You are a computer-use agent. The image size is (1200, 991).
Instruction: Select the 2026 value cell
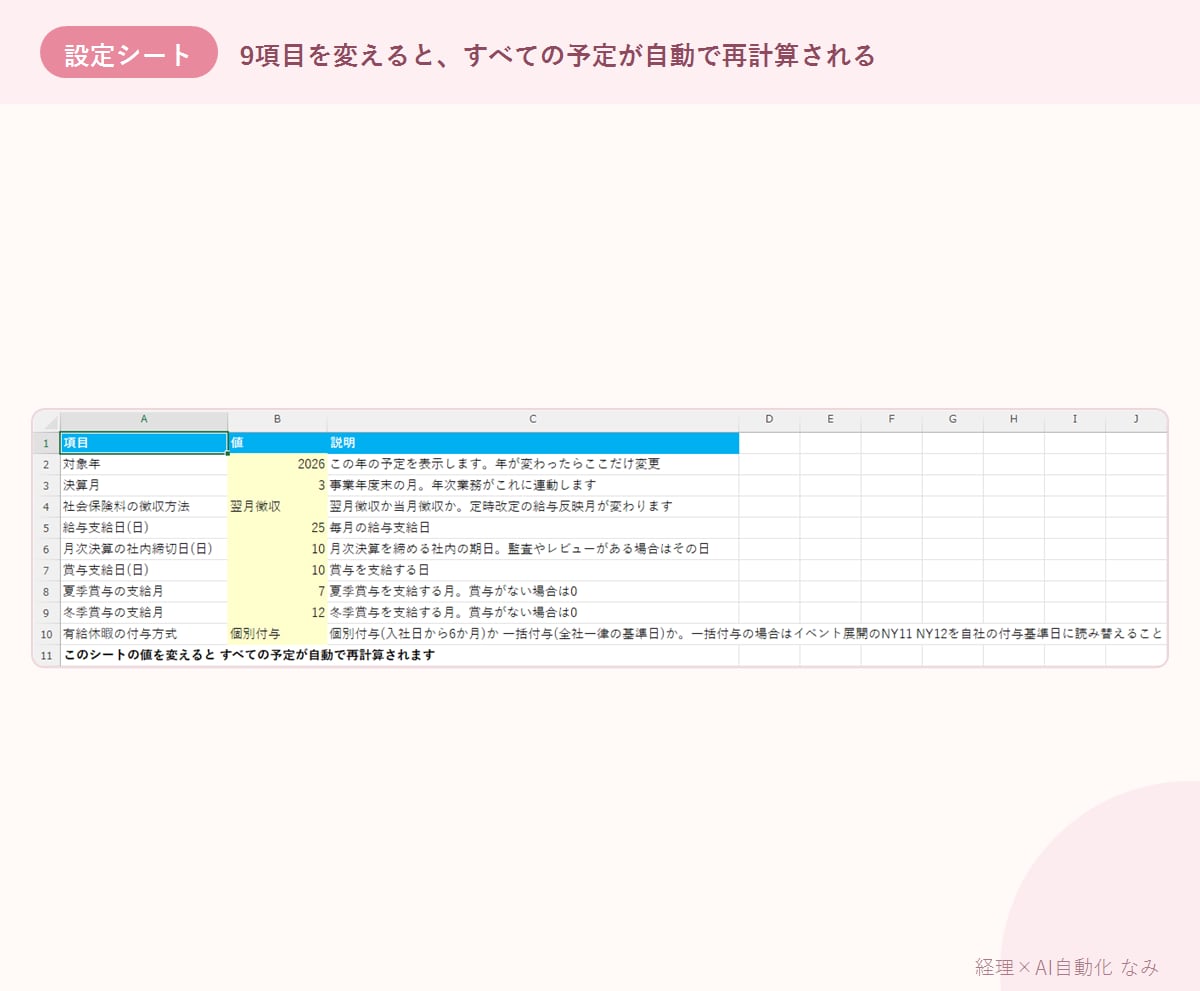pos(277,464)
